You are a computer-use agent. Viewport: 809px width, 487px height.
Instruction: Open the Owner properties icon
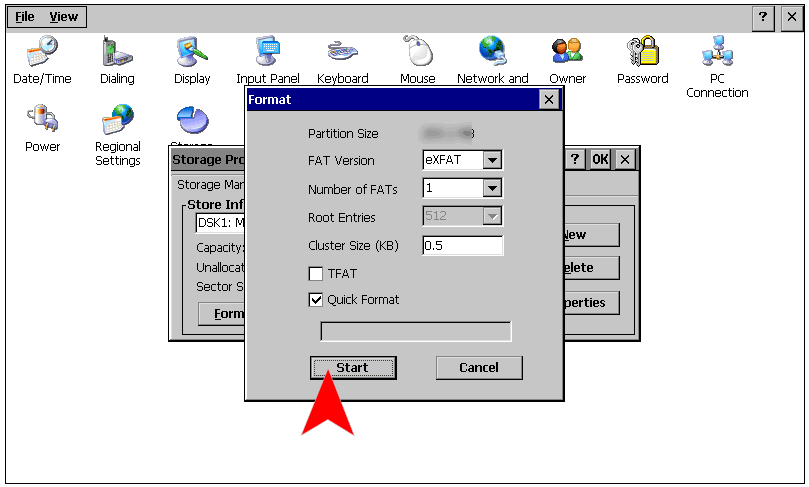point(567,52)
